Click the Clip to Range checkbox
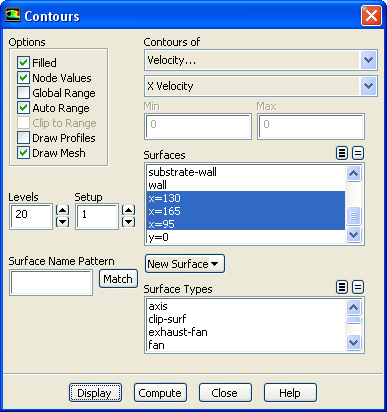The width and height of the screenshot is (387, 412). click(x=23, y=123)
